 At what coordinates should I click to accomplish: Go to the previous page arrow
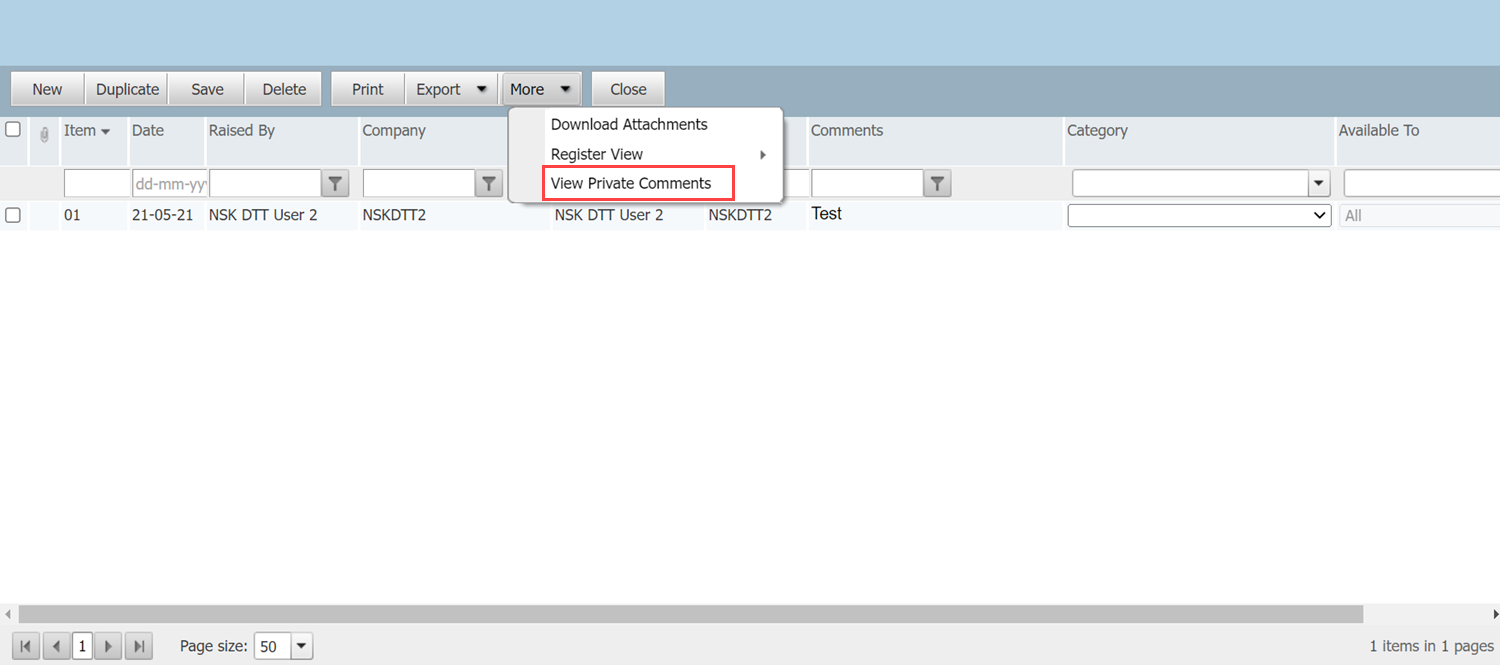tap(56, 646)
